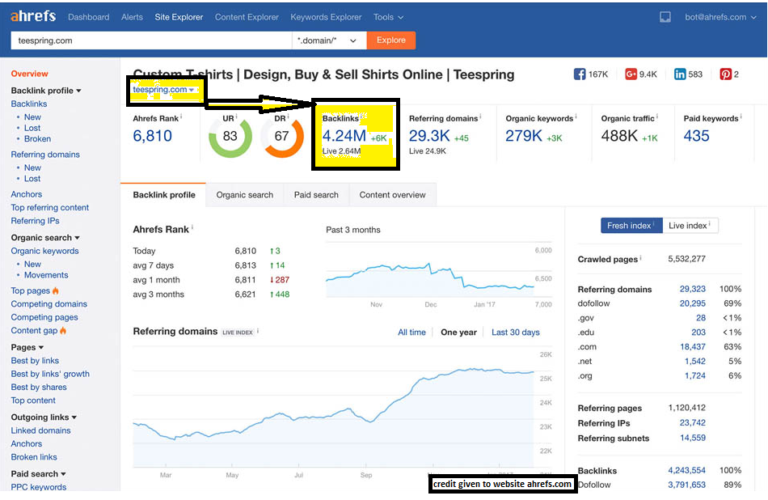The image size is (768, 500).
Task: Click the flame icon next to Content gap
Action: point(63,331)
